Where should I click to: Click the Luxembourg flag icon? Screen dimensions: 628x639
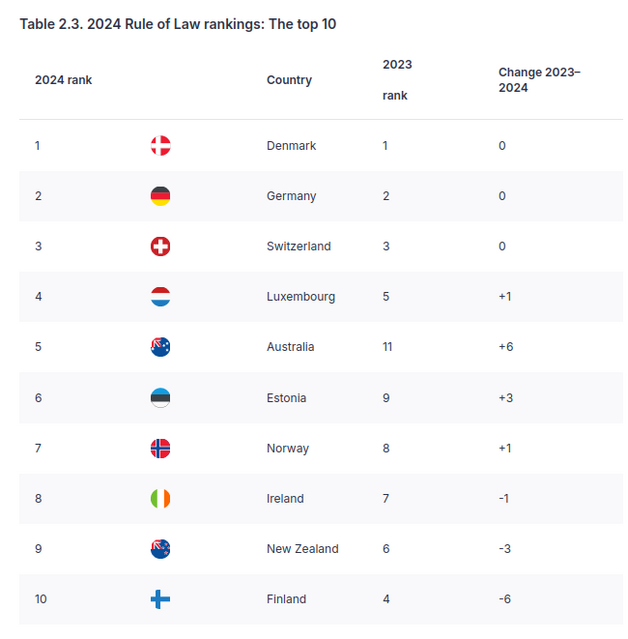point(160,297)
